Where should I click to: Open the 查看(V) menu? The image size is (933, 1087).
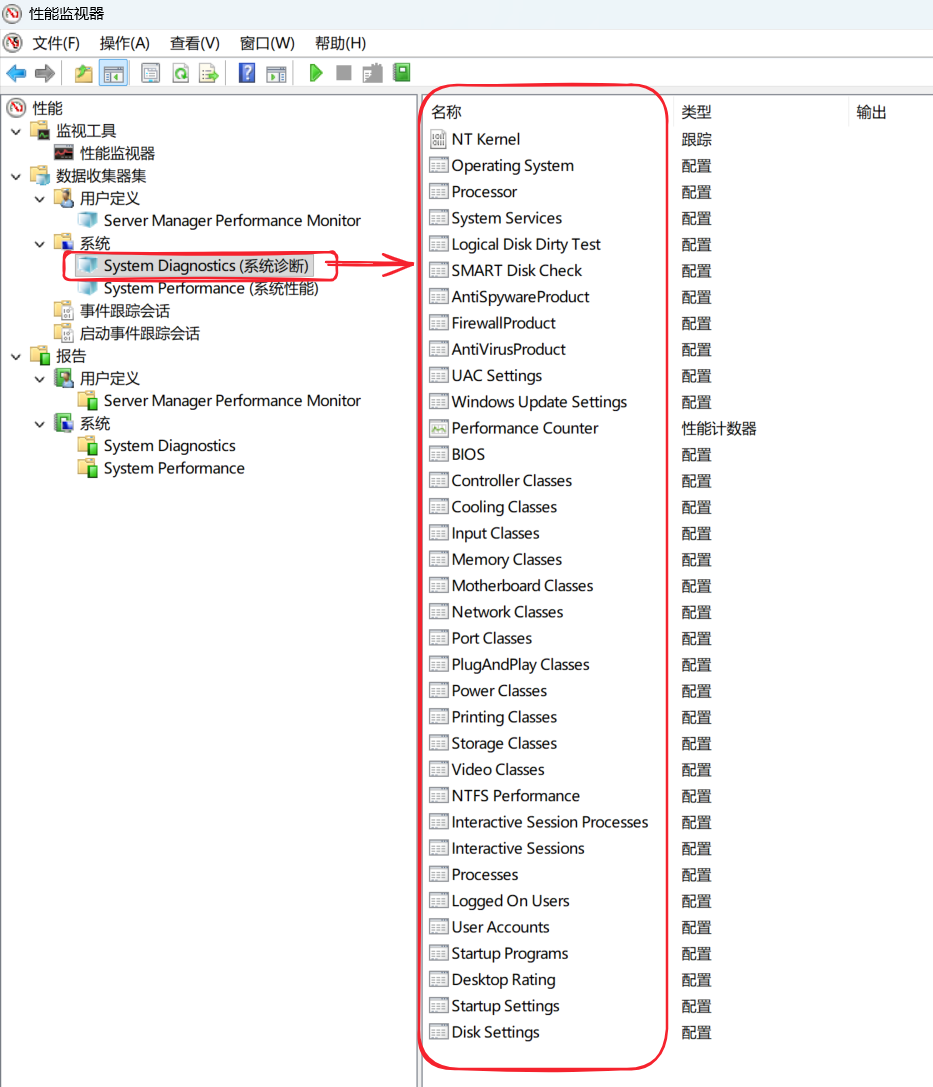tap(195, 43)
